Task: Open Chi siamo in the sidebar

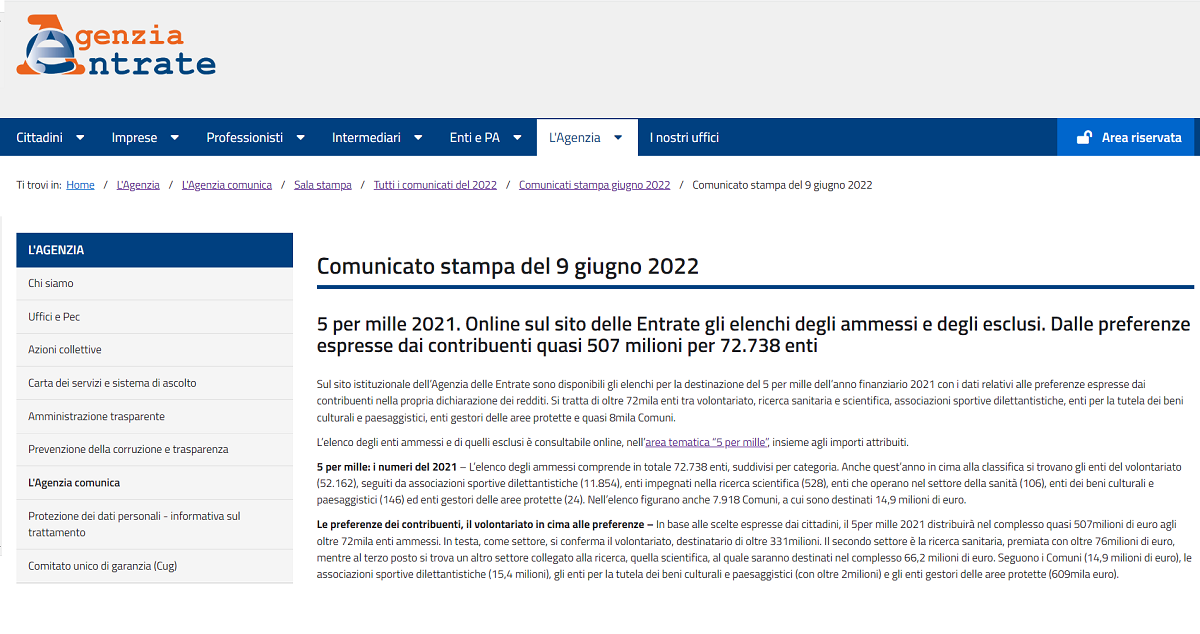Action: point(155,284)
